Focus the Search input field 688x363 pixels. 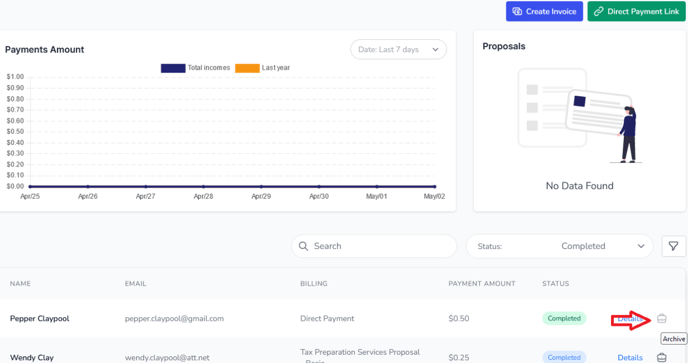374,246
